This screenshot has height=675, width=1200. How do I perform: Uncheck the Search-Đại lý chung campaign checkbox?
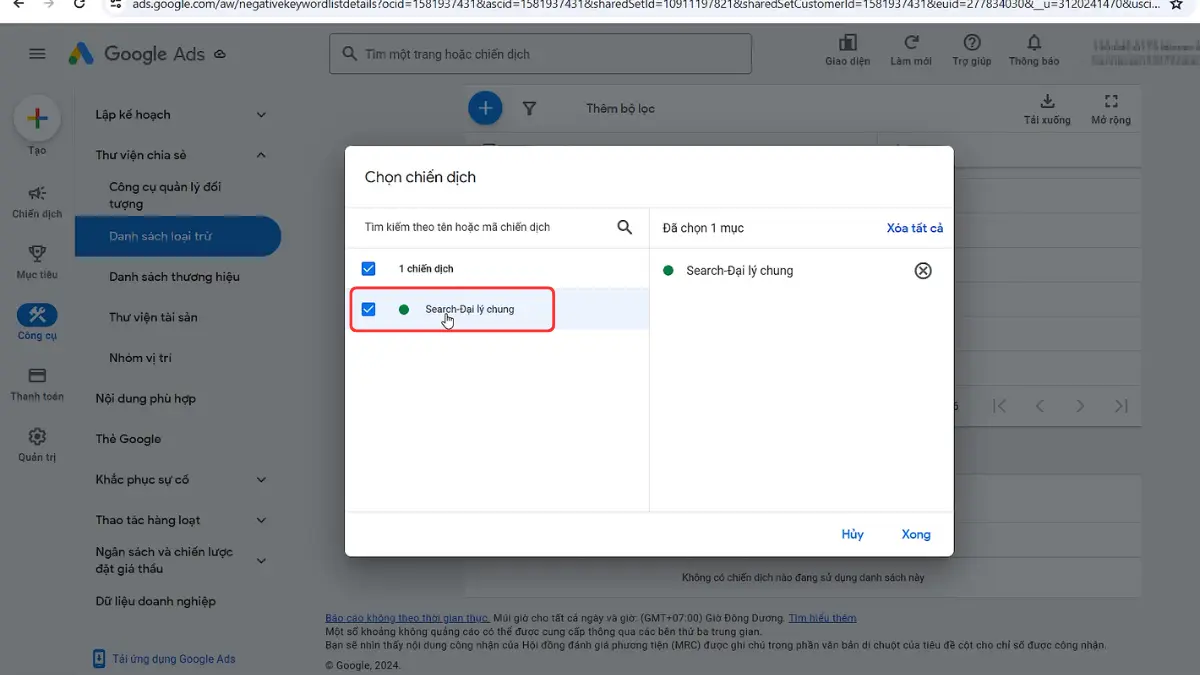(368, 309)
